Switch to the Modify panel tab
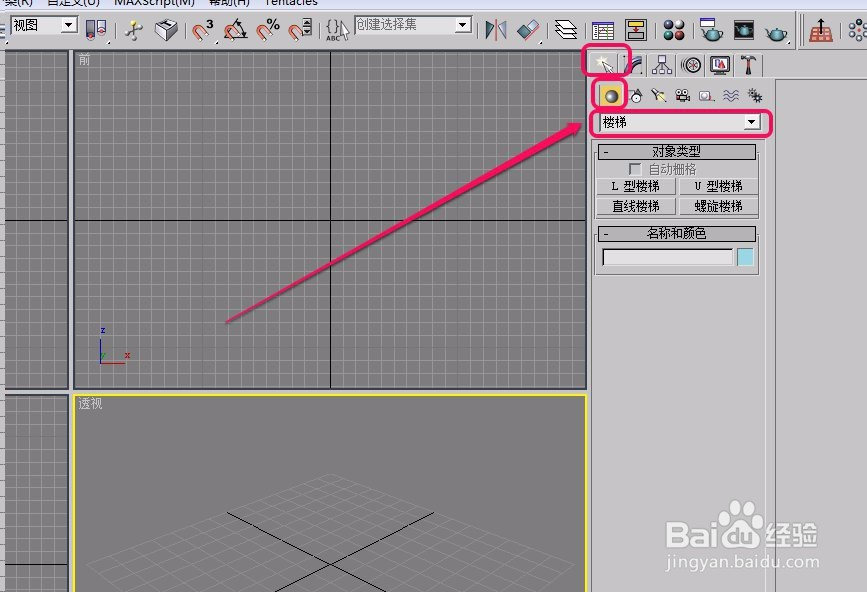Viewport: 867px width, 592px height. coord(635,65)
